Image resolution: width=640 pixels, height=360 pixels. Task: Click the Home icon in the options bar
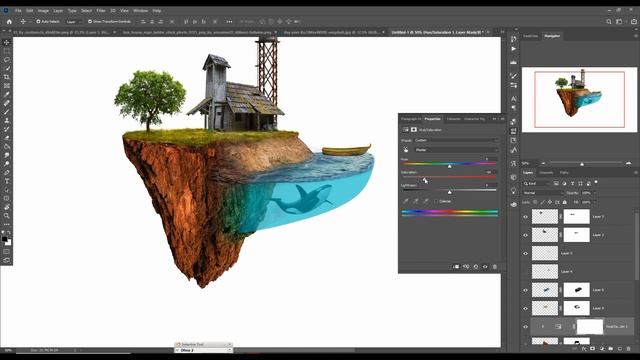point(9,22)
